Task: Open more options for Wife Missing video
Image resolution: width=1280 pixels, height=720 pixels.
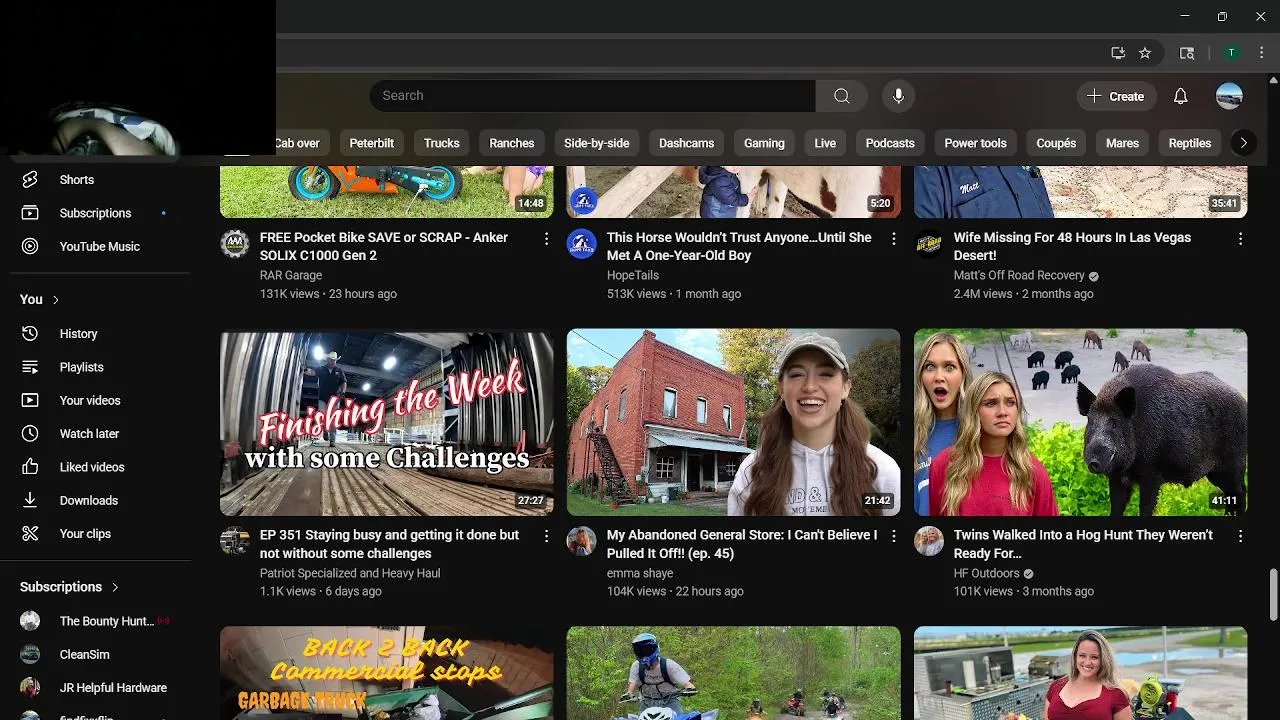Action: click(1240, 239)
